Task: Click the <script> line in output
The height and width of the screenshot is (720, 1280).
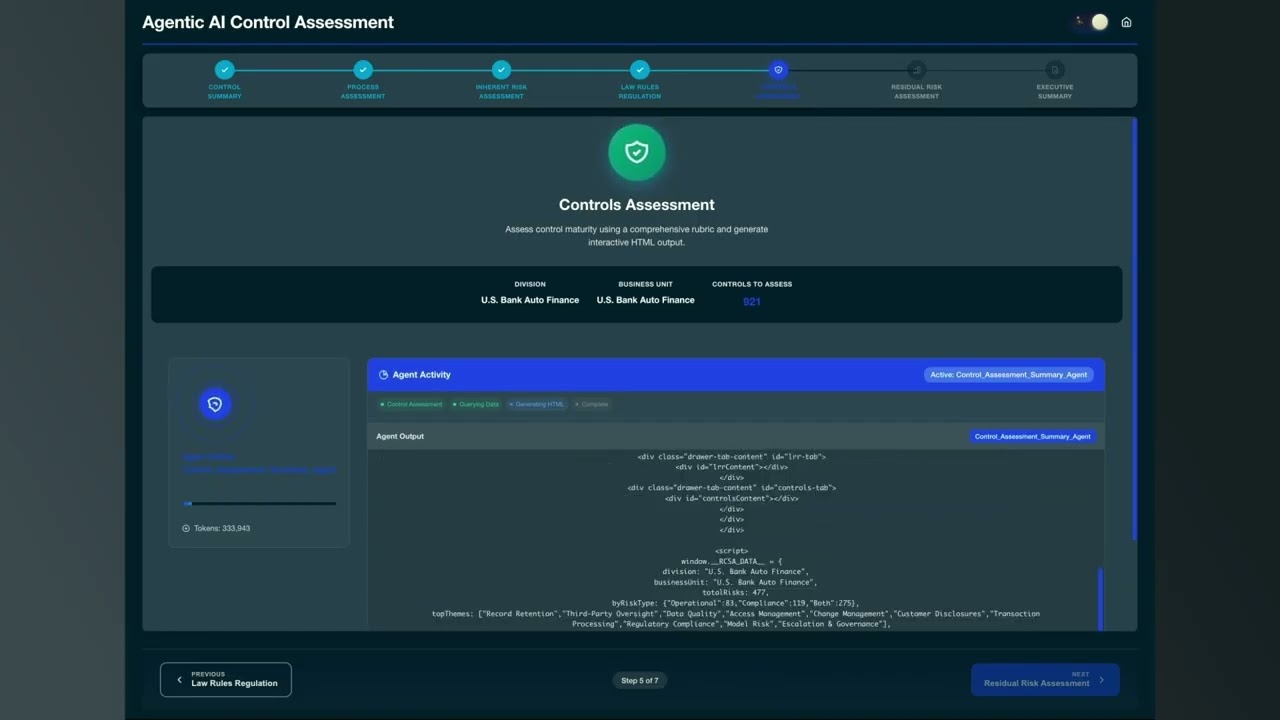Action: pos(731,551)
